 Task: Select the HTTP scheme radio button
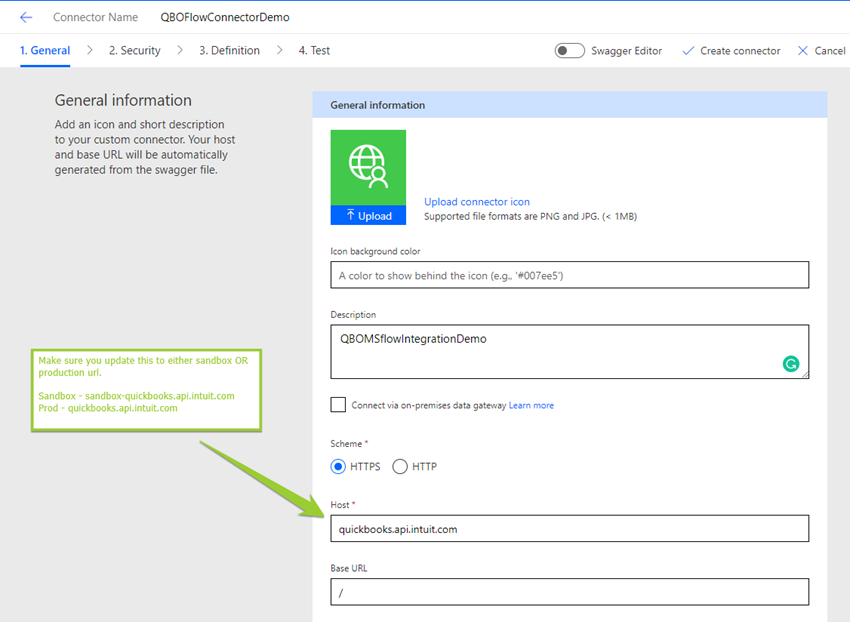400,466
